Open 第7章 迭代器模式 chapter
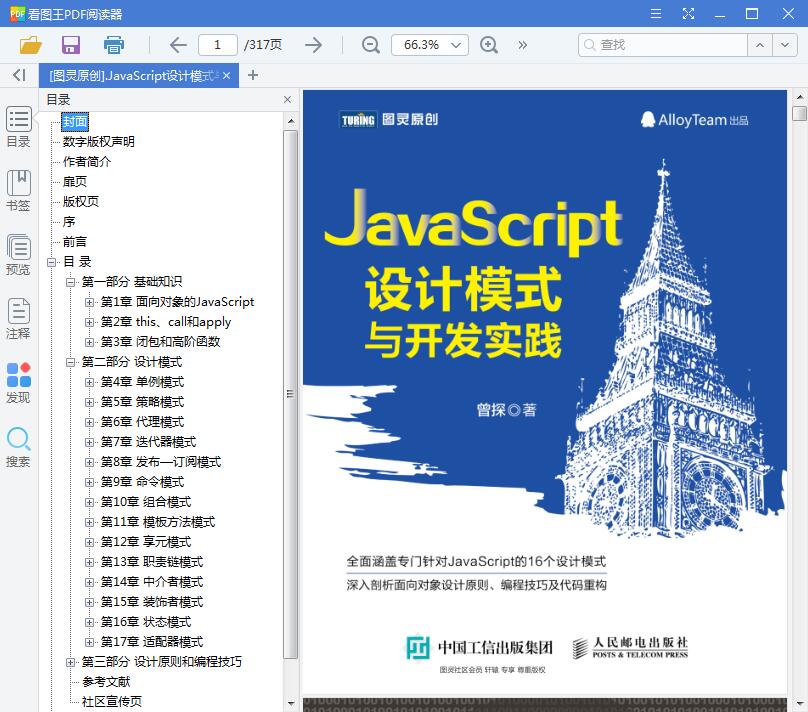The image size is (808, 712). 148,442
